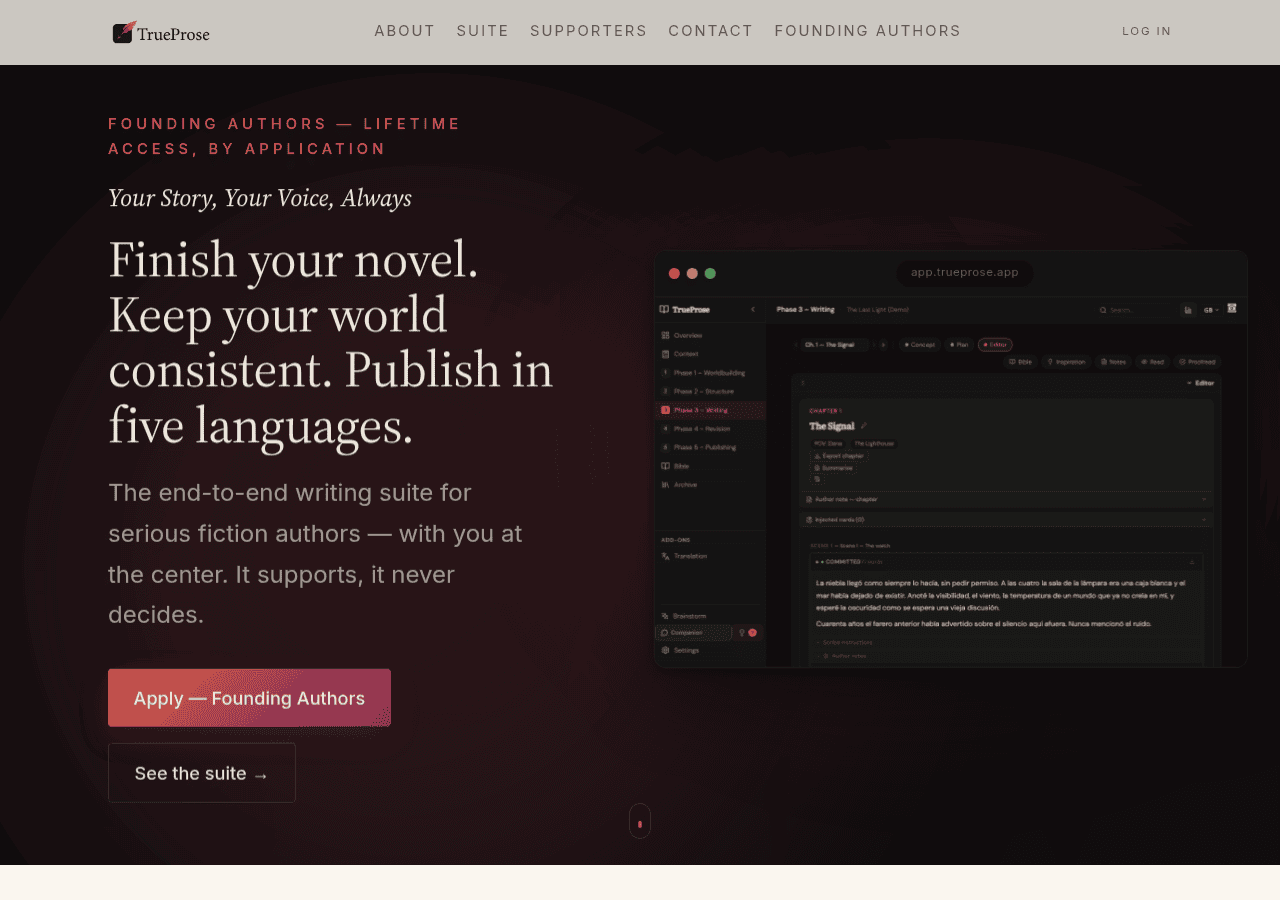Switch to the Concept tab

919,345
